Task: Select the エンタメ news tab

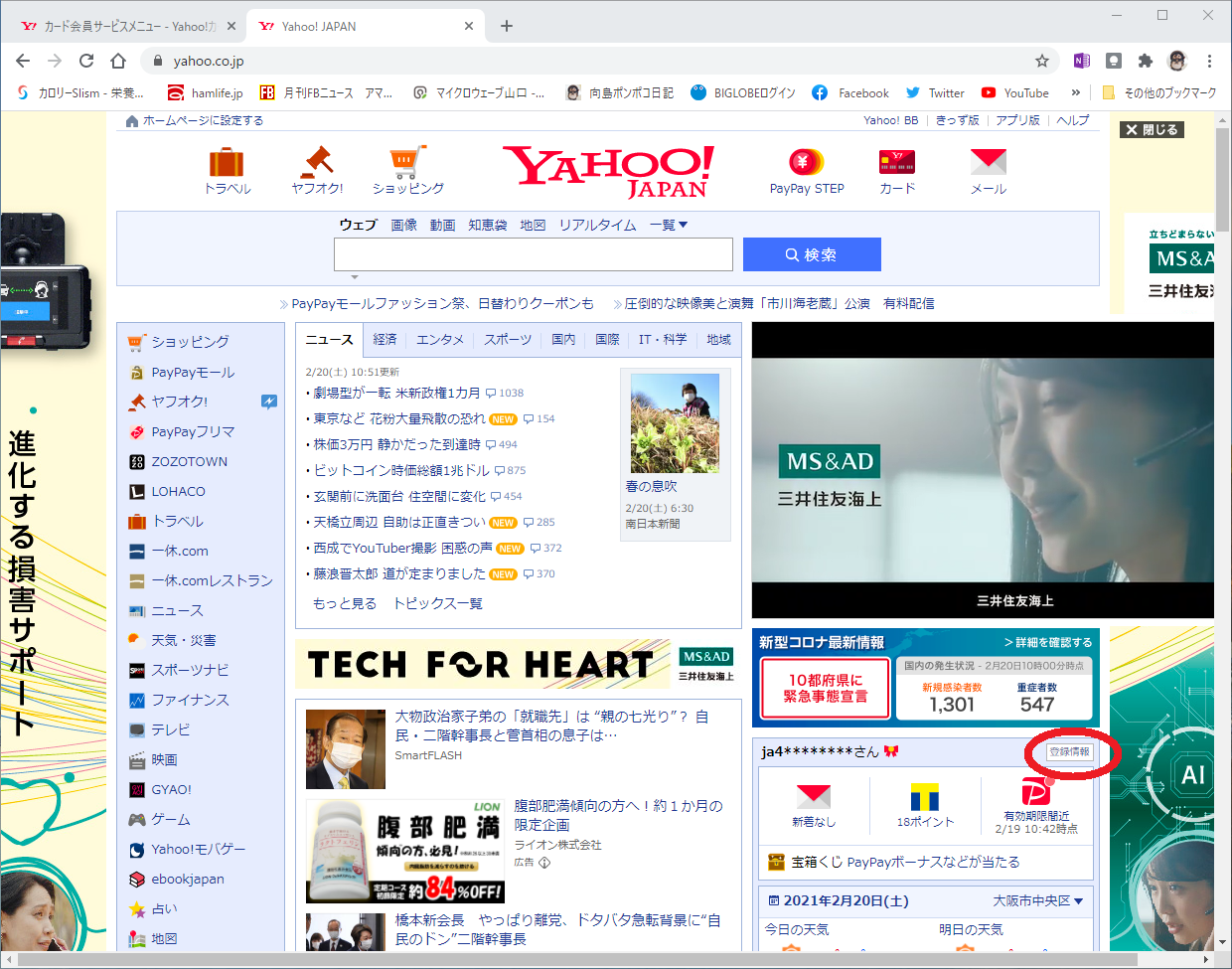Action: (440, 339)
